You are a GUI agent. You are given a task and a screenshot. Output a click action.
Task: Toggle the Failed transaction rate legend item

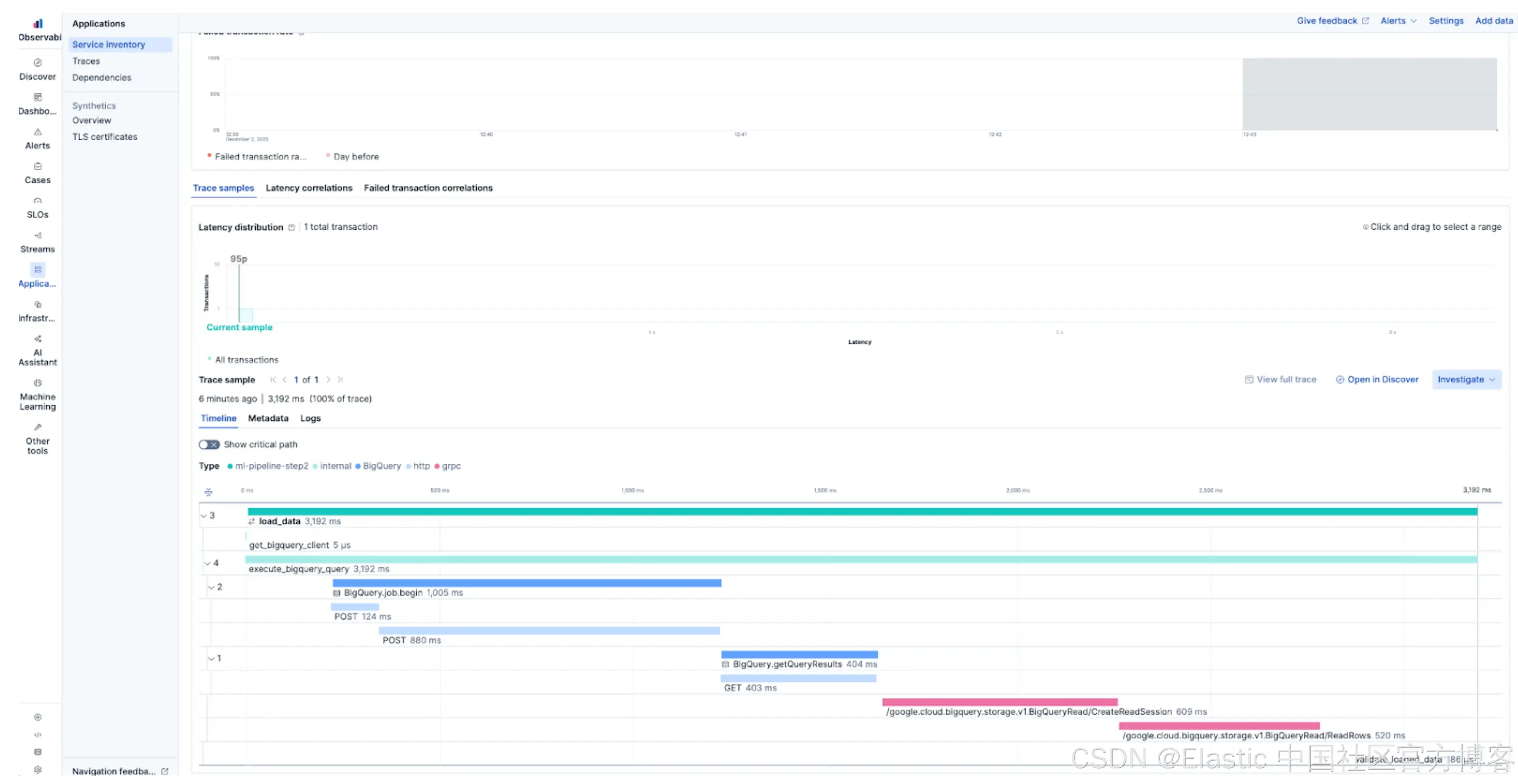pyautogui.click(x=260, y=157)
